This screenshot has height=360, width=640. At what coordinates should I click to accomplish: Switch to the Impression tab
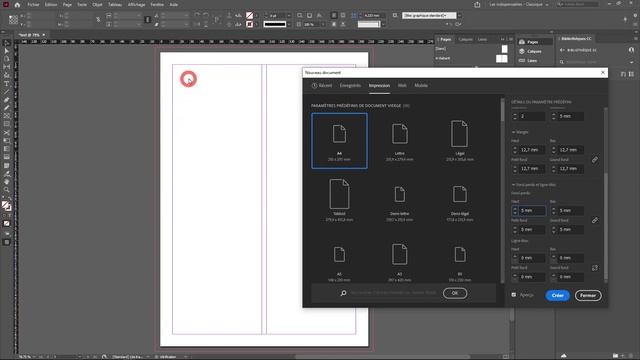tap(379, 86)
